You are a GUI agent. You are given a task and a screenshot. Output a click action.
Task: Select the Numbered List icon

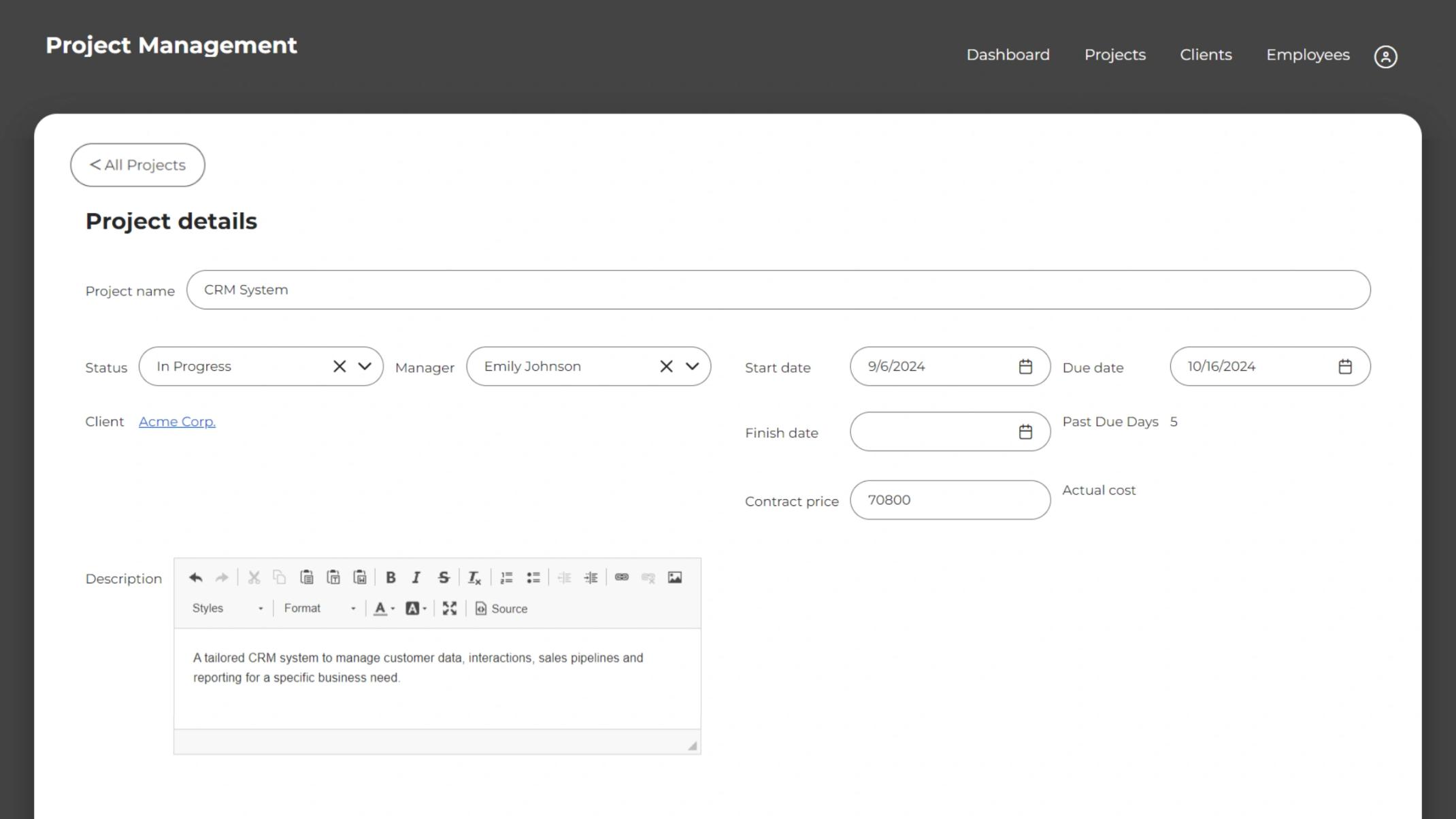tap(506, 578)
